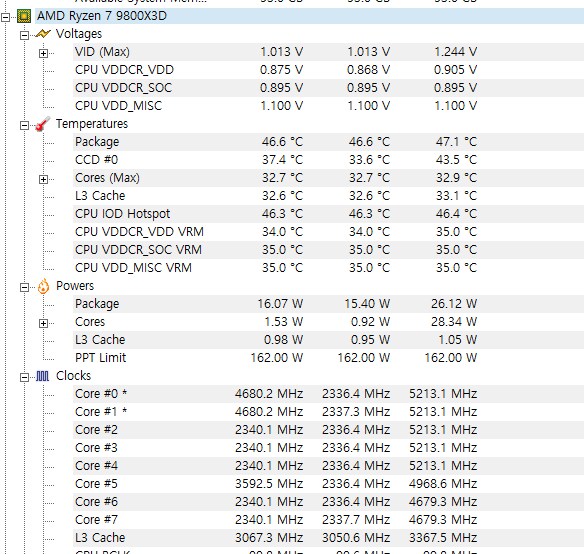The height and width of the screenshot is (554, 584).
Task: Select the Cores power label
Action: (x=90, y=322)
